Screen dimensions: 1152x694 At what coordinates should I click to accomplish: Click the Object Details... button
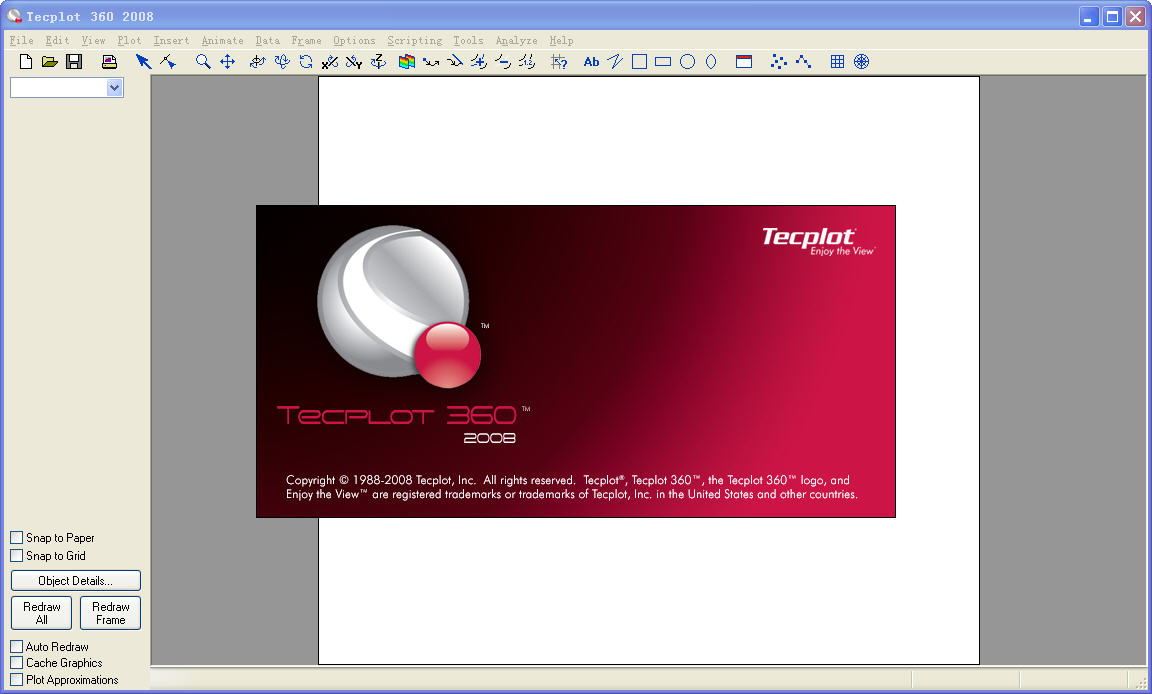coord(76,580)
